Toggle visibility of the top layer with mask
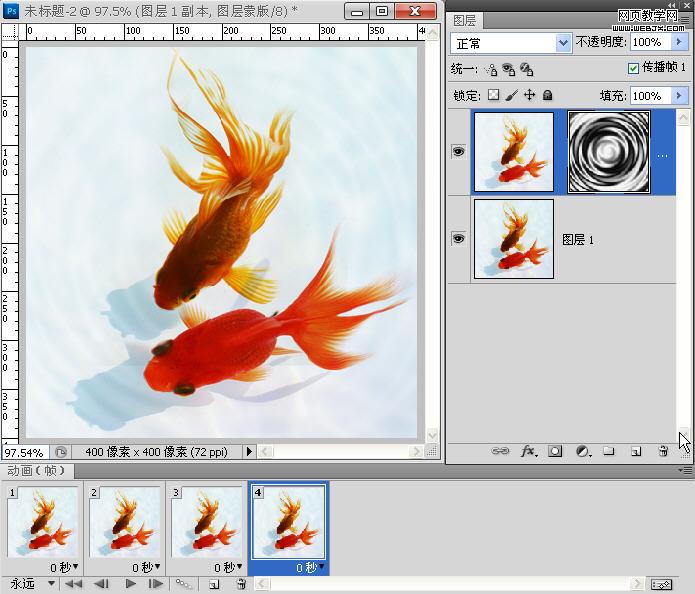Viewport: 695px width, 594px height. 459,152
